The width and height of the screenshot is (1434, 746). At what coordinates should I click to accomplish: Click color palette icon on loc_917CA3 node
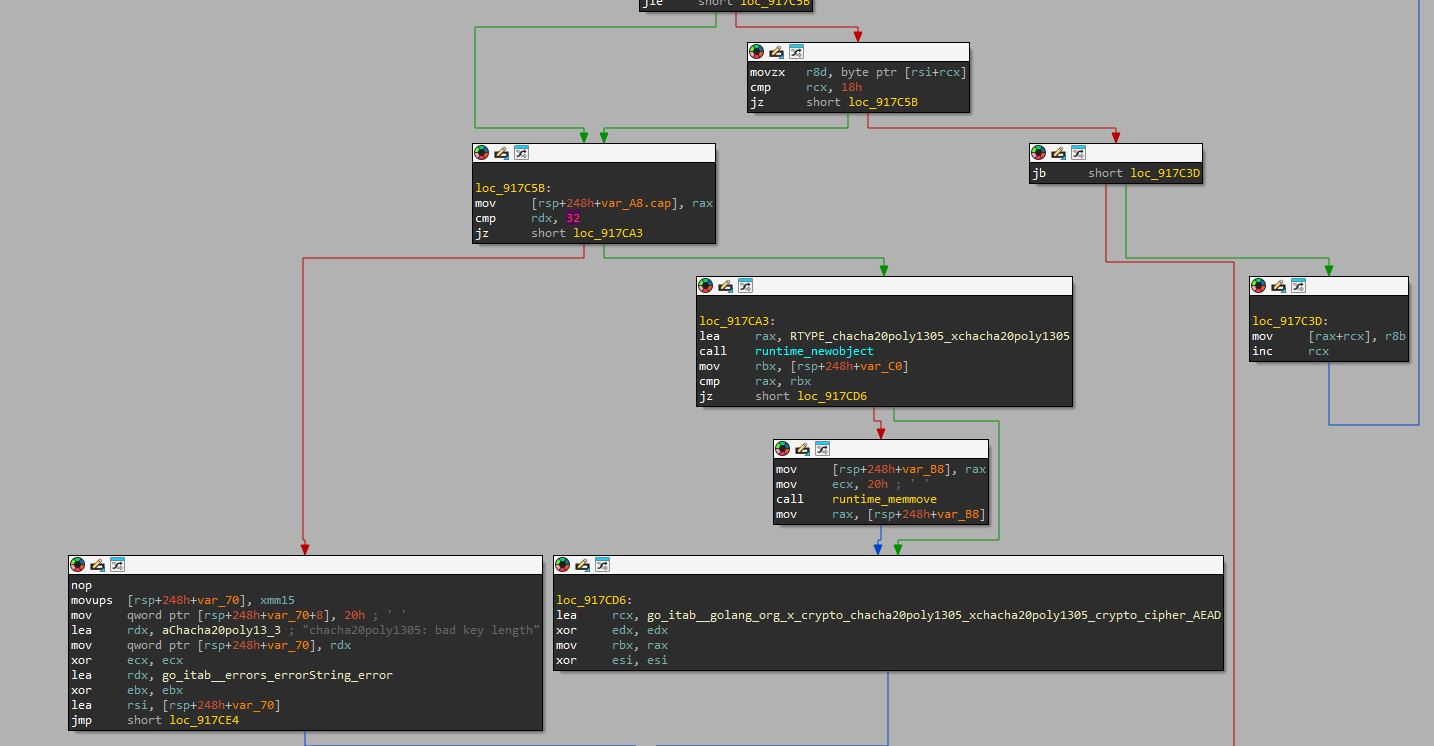tap(706, 286)
